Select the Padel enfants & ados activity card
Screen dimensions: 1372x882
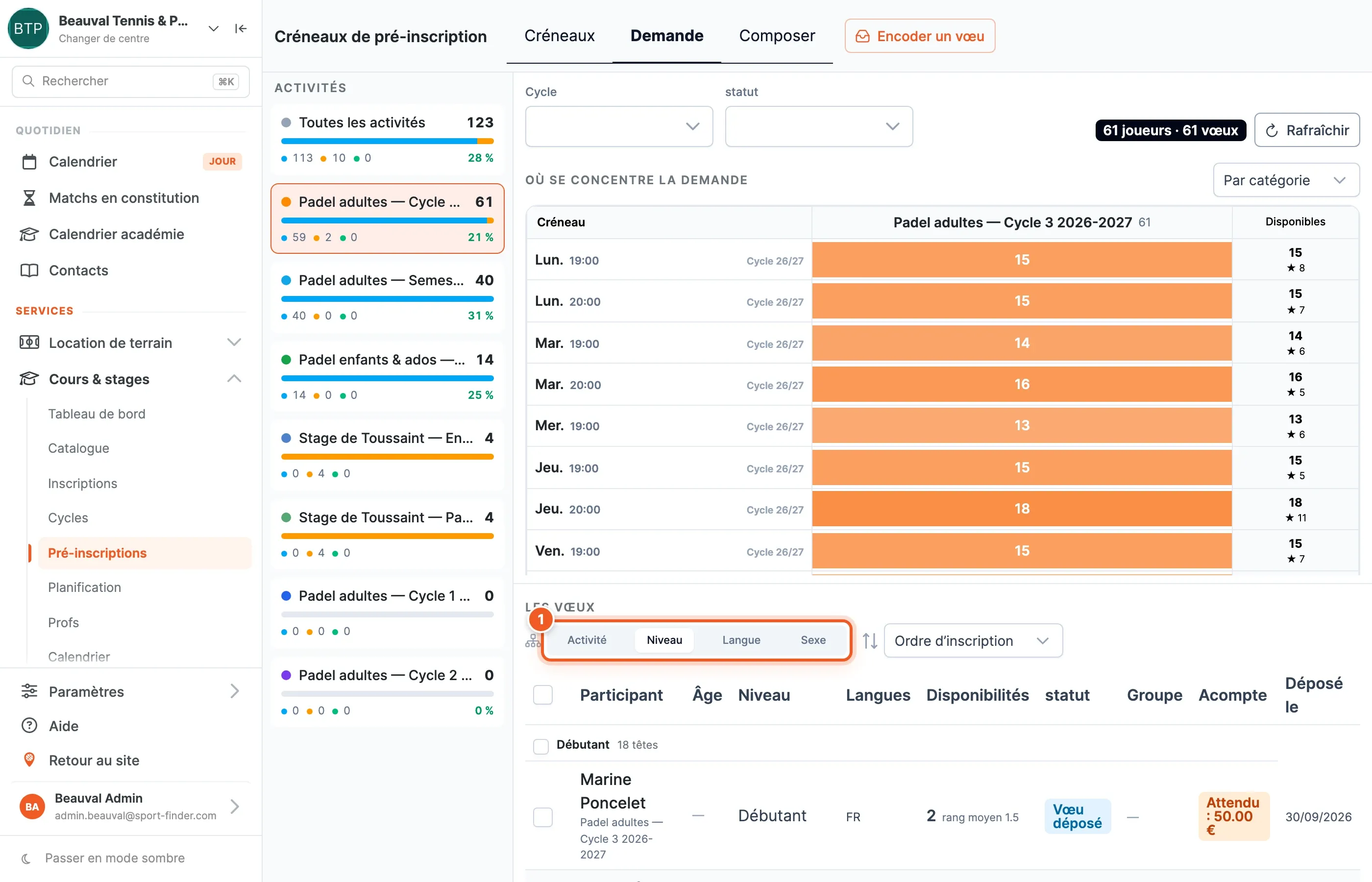[387, 376]
